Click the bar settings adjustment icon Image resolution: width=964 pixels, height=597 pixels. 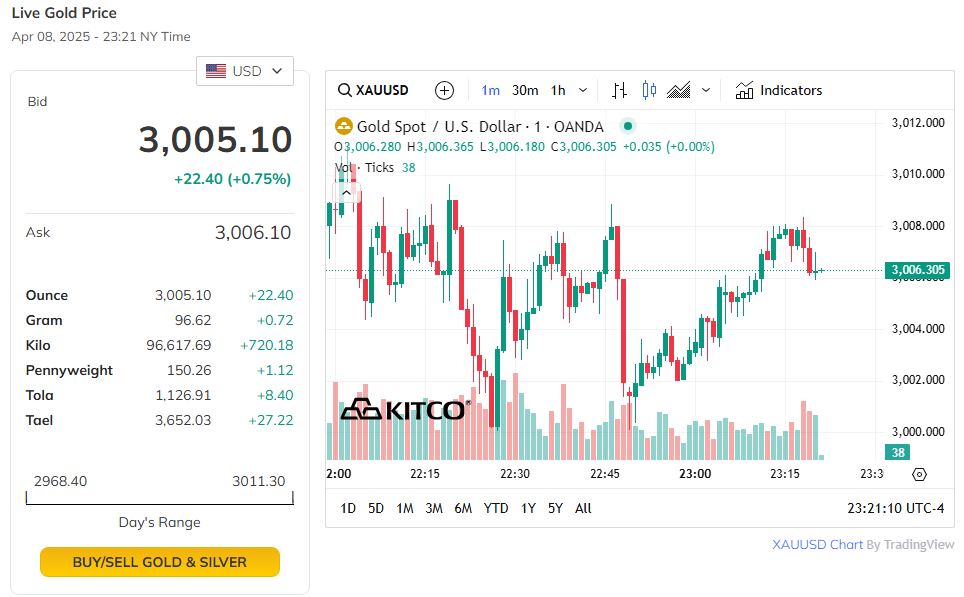pyautogui.click(x=618, y=90)
